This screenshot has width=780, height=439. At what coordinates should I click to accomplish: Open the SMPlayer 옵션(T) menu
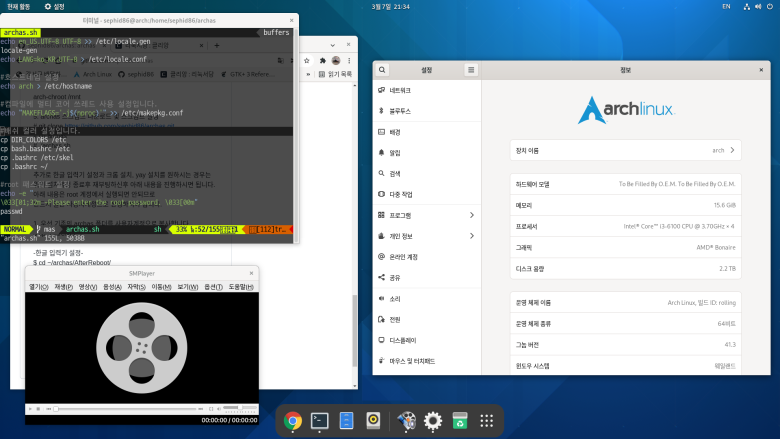click(213, 287)
